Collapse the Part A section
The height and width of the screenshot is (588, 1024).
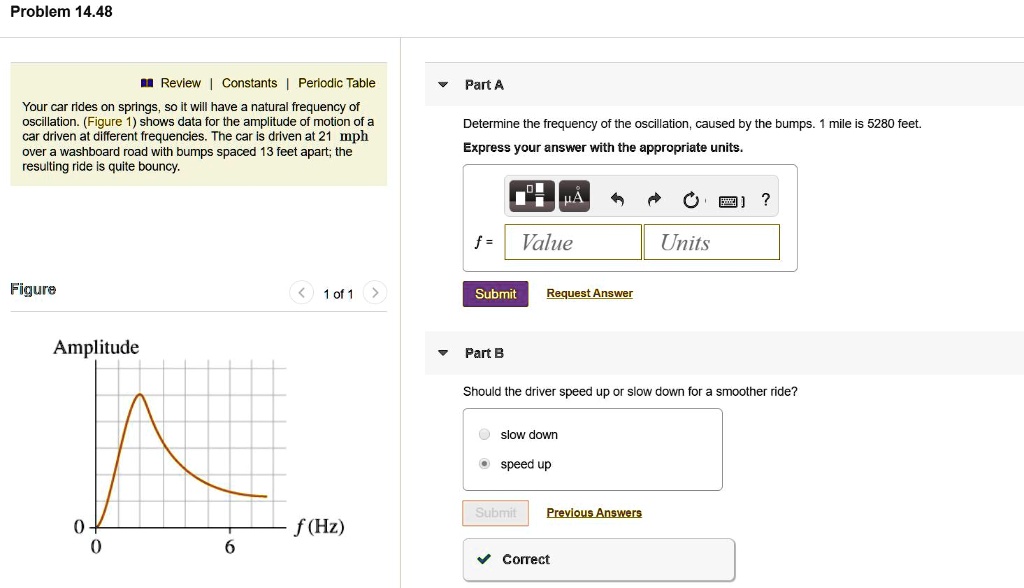pyautogui.click(x=442, y=85)
